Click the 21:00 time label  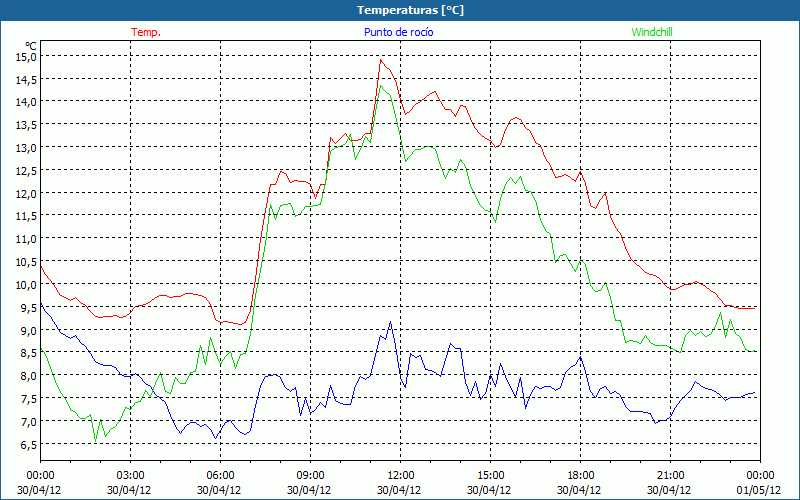click(x=669, y=476)
